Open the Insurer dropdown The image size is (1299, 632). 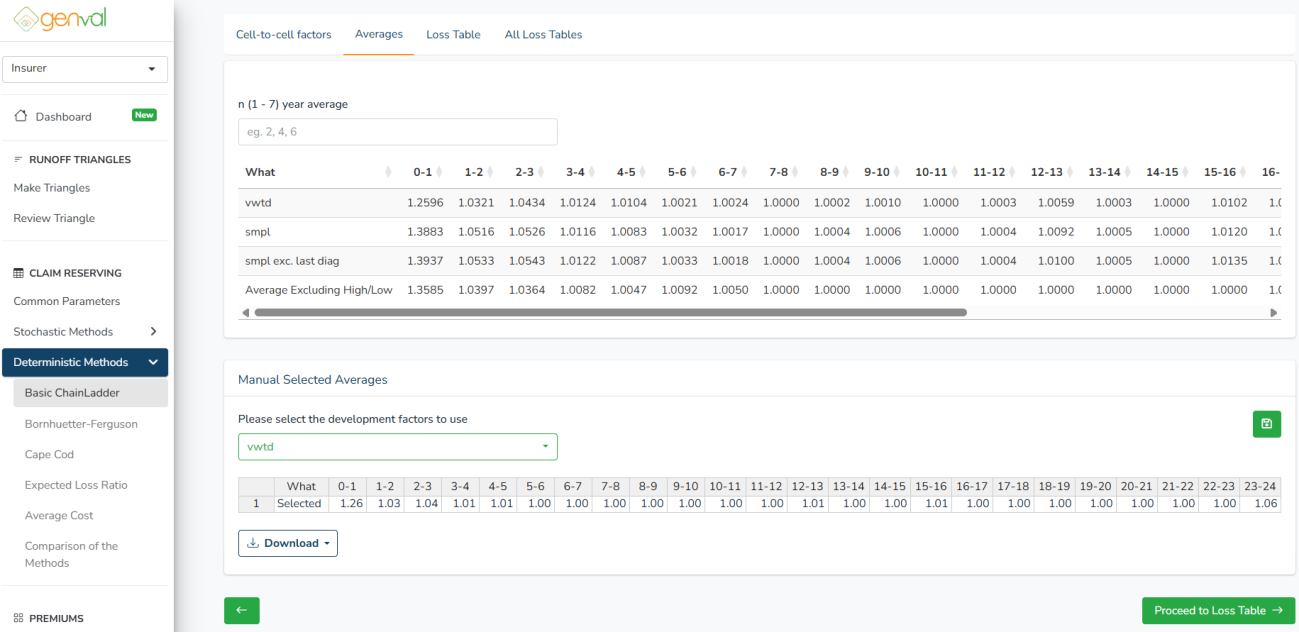(85, 69)
